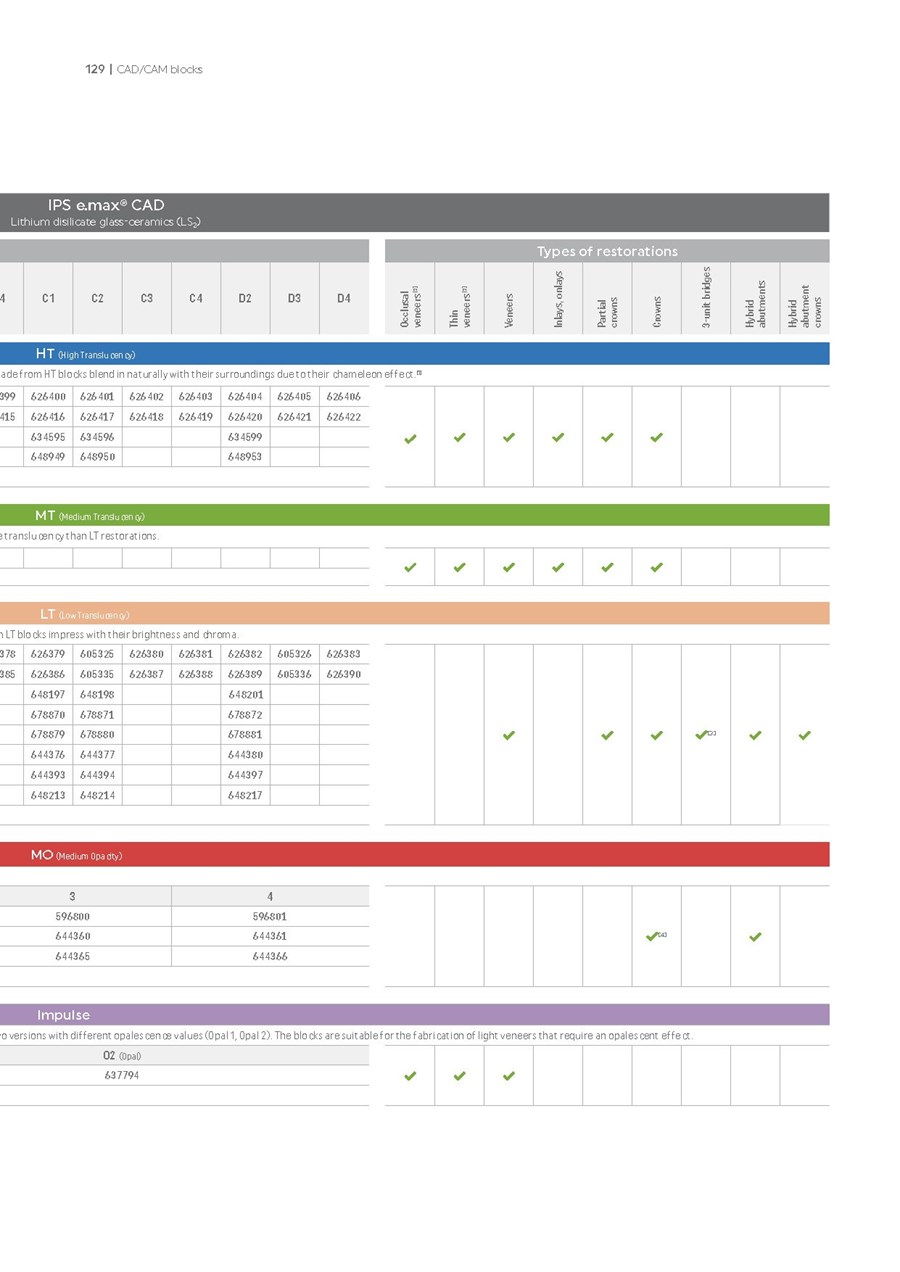Click the HT row Crowns checkmark

[656, 437]
